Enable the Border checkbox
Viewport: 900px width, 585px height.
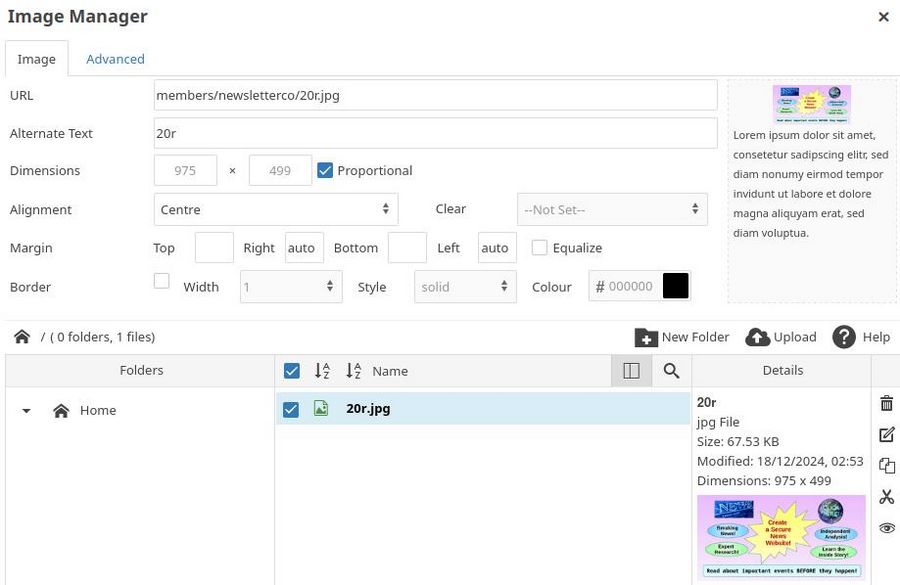(x=161, y=281)
